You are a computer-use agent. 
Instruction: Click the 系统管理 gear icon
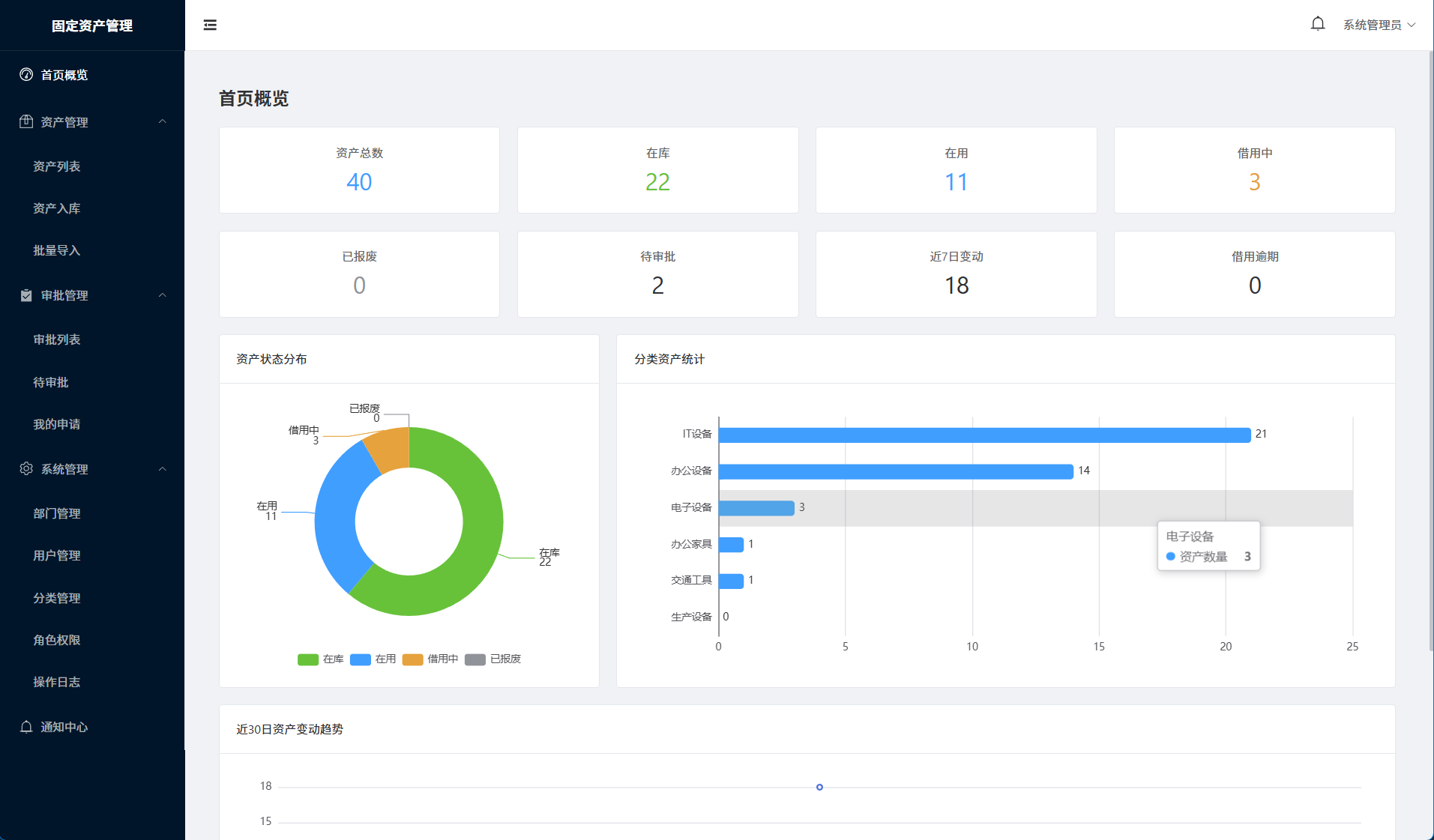[x=26, y=468]
